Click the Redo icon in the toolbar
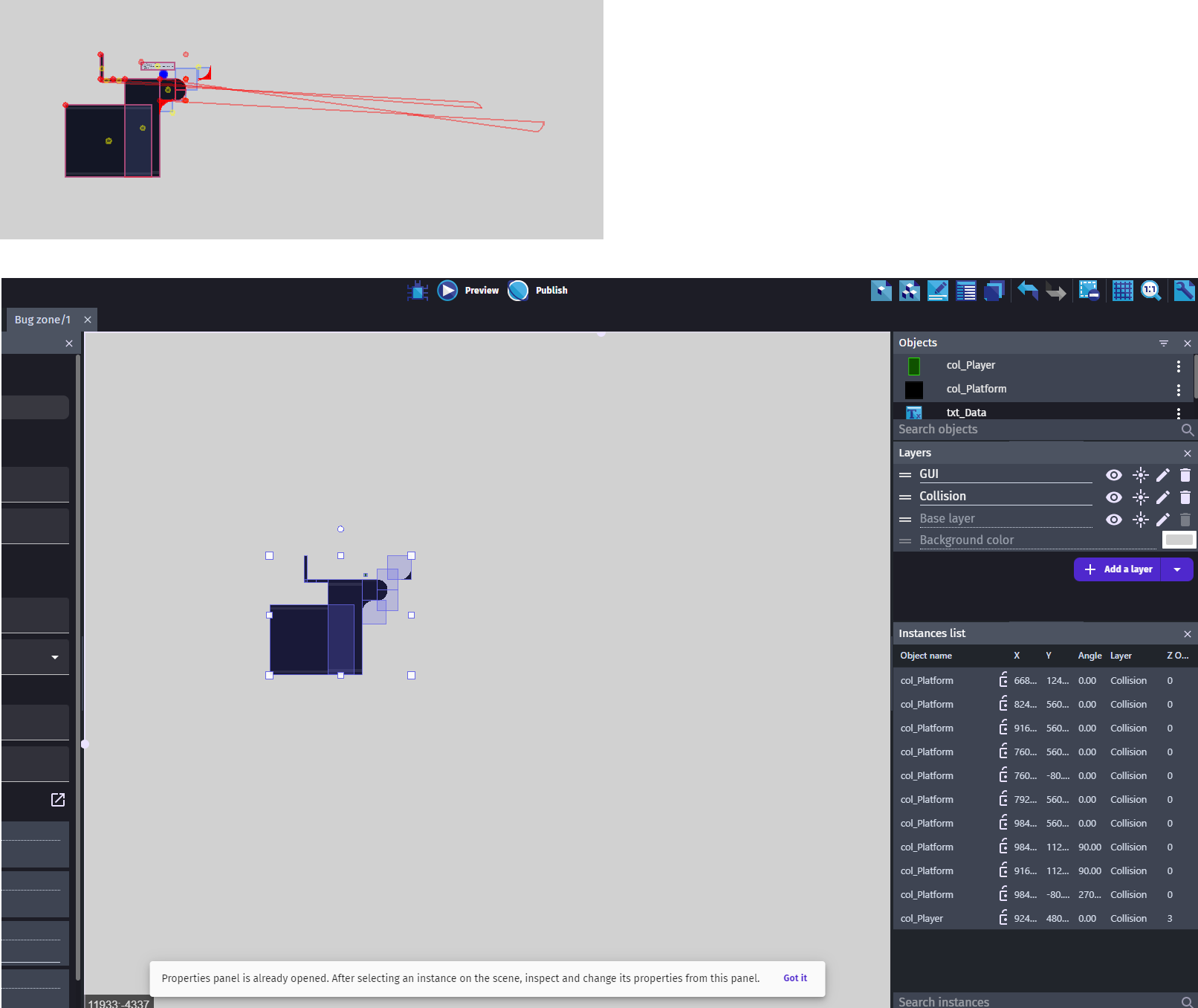 point(1056,291)
